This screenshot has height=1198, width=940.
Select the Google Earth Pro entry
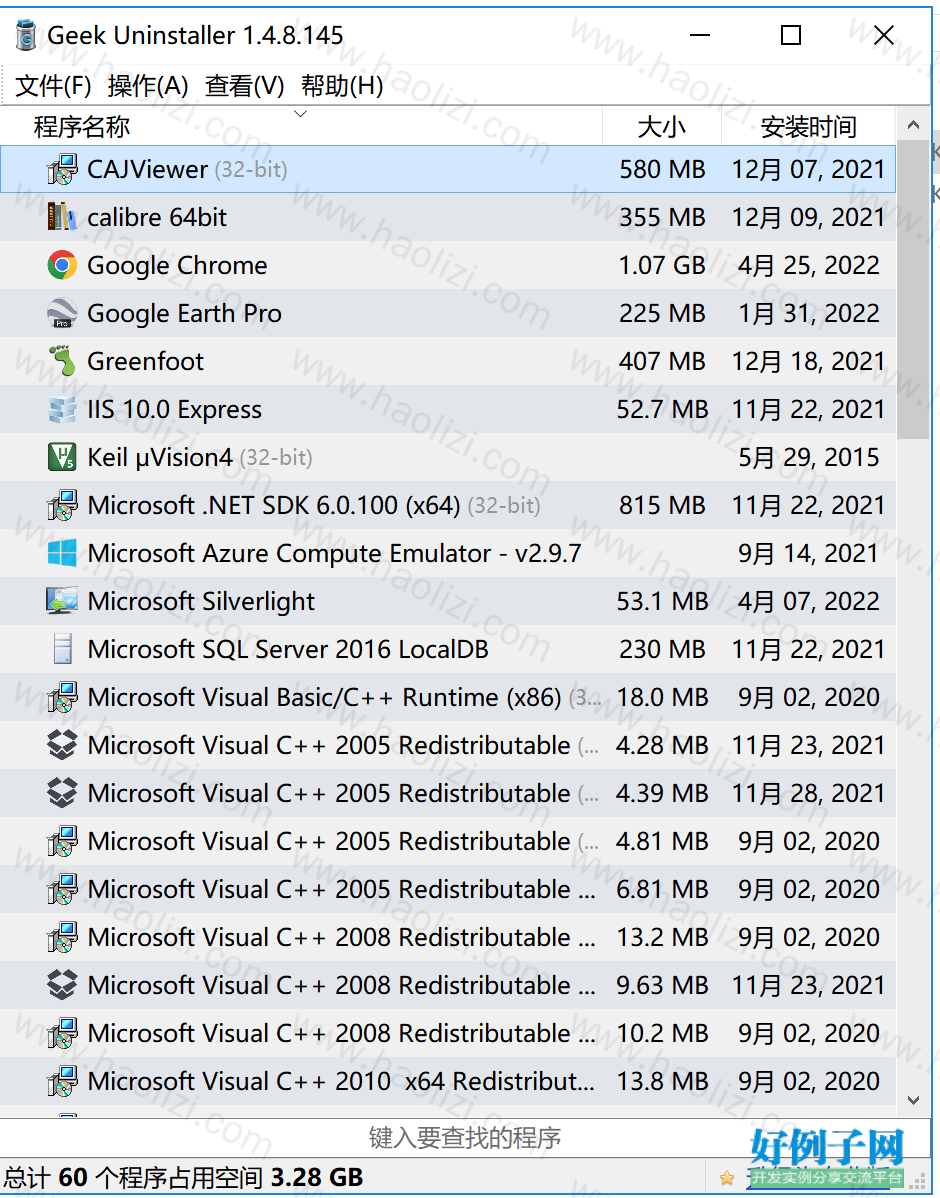(x=184, y=314)
